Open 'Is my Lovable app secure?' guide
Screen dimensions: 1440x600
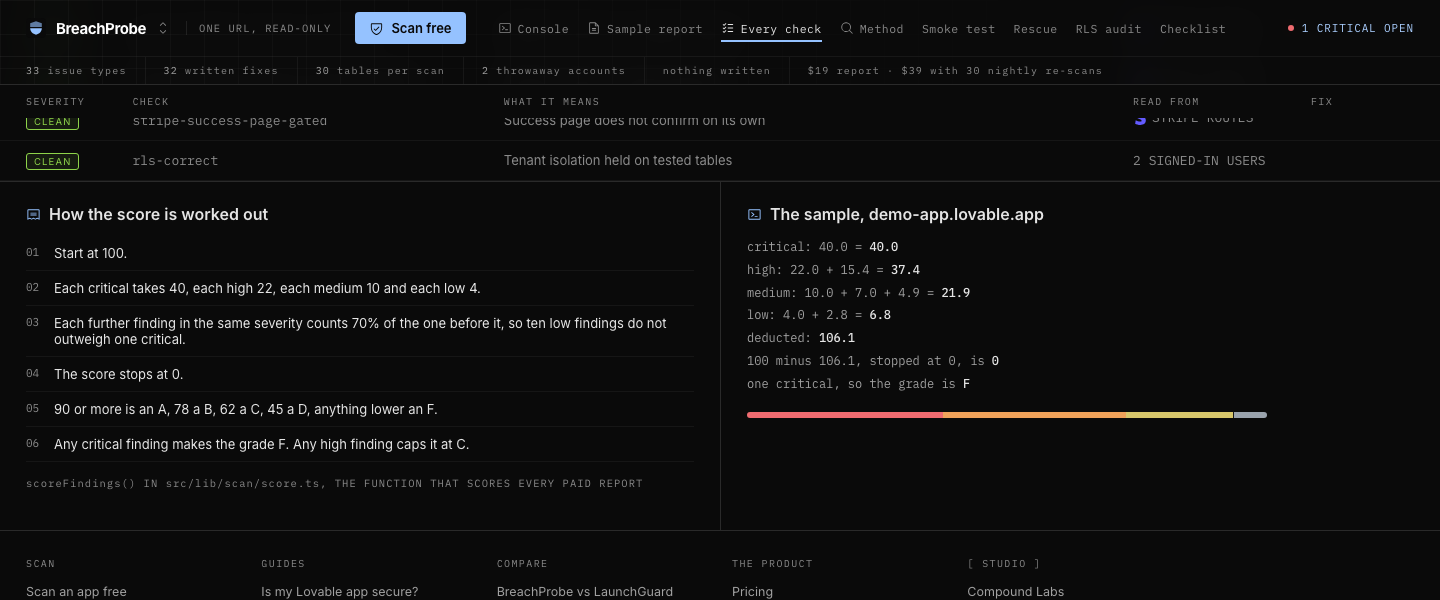pyautogui.click(x=340, y=592)
